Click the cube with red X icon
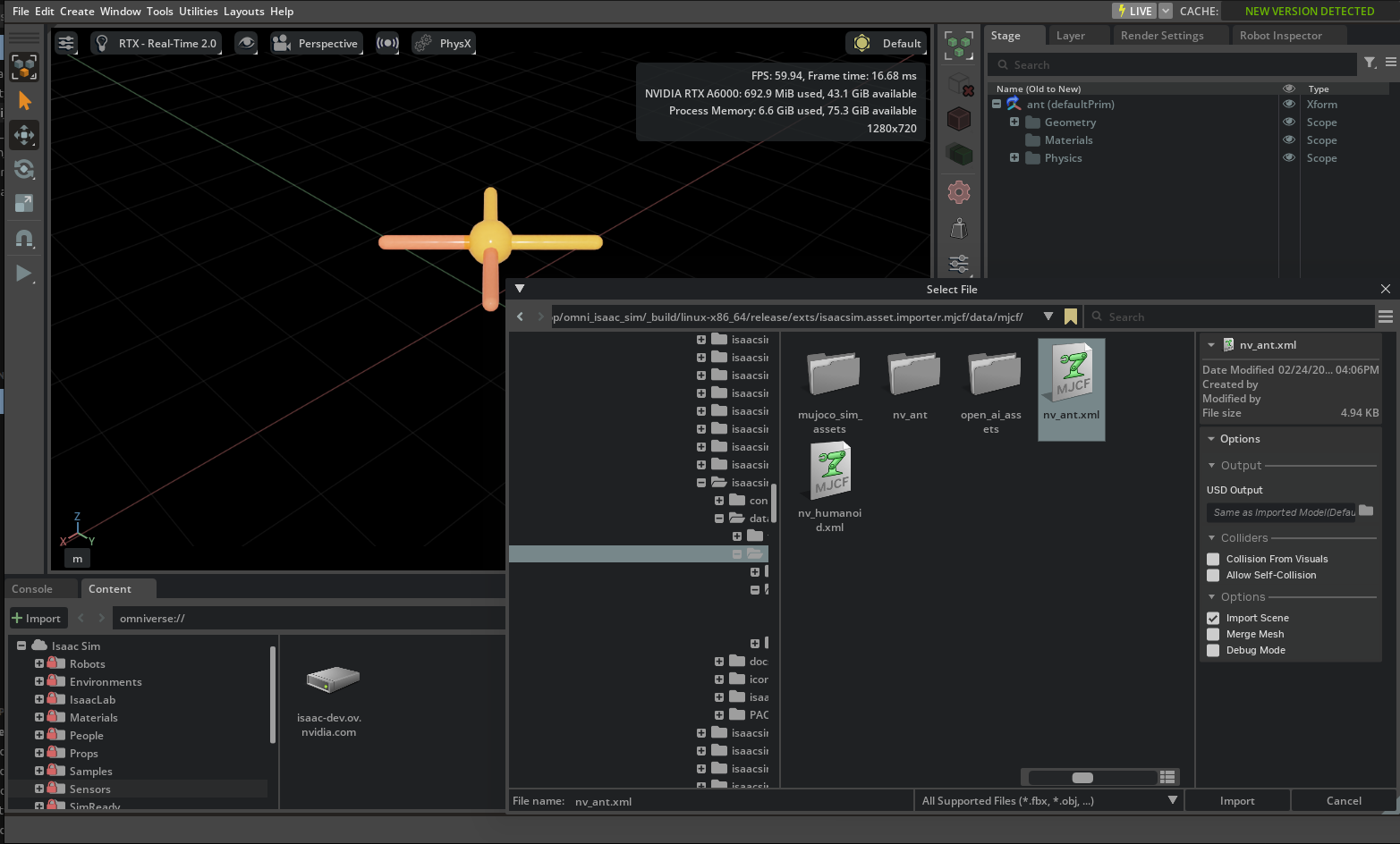 point(959,83)
